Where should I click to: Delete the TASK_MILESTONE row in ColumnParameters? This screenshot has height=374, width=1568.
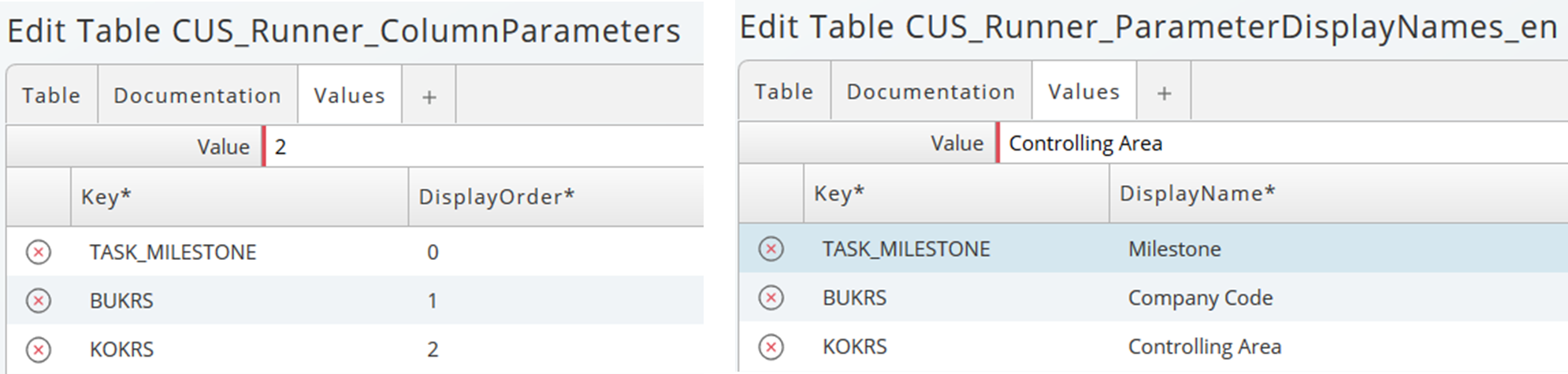coord(39,252)
